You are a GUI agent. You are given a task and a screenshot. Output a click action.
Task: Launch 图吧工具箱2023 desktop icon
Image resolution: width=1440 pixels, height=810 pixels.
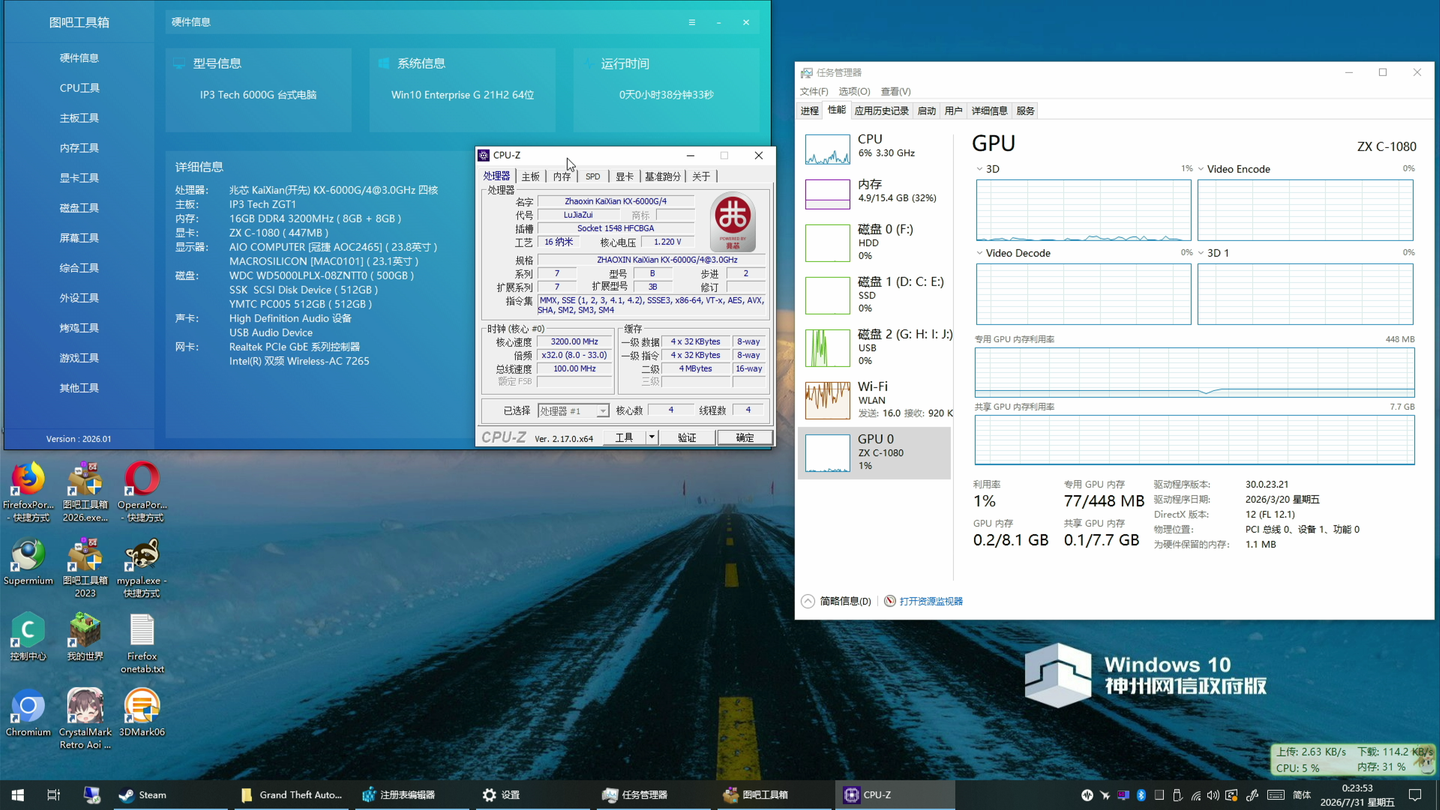[x=85, y=568]
